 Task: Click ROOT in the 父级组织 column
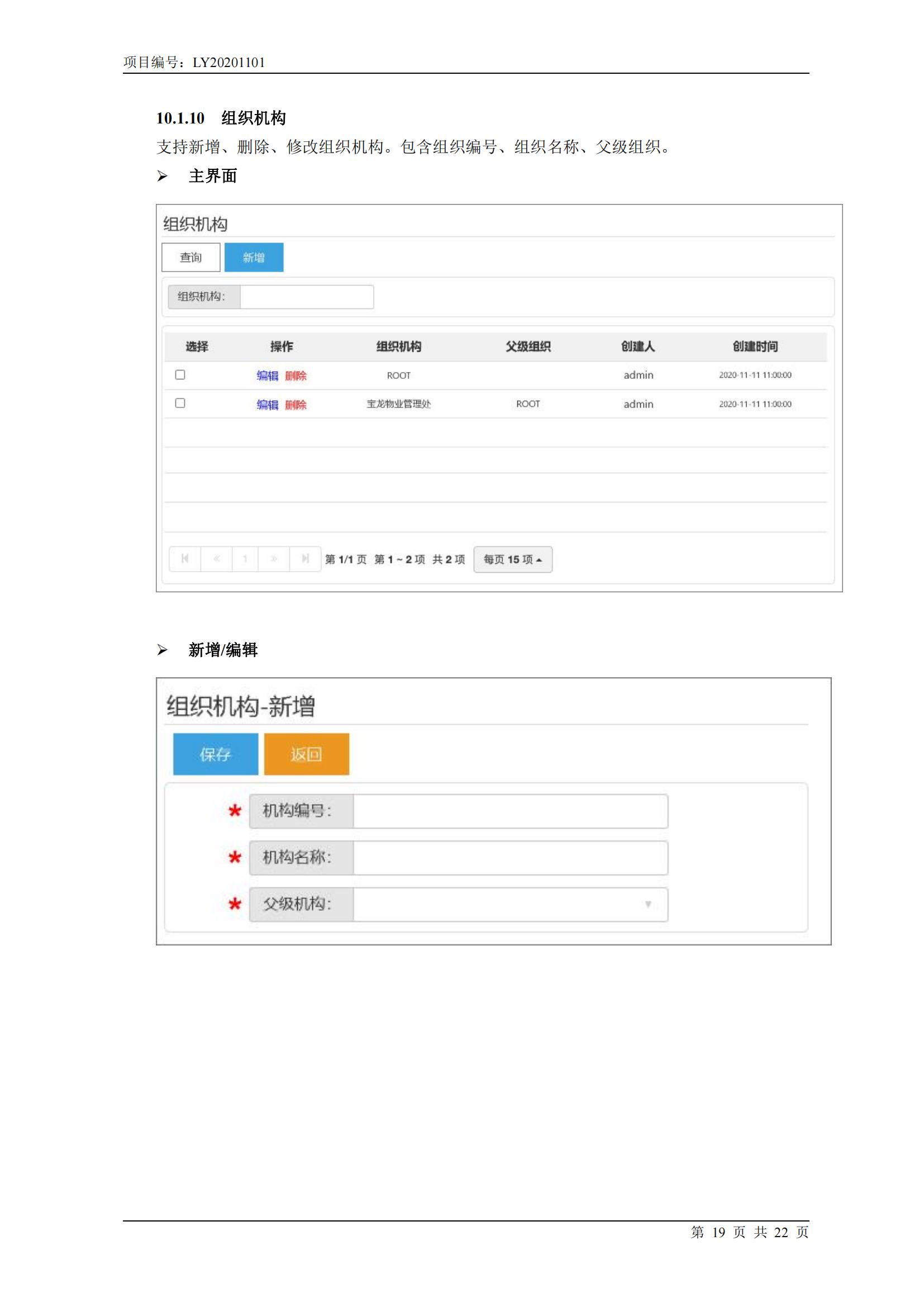click(x=528, y=404)
